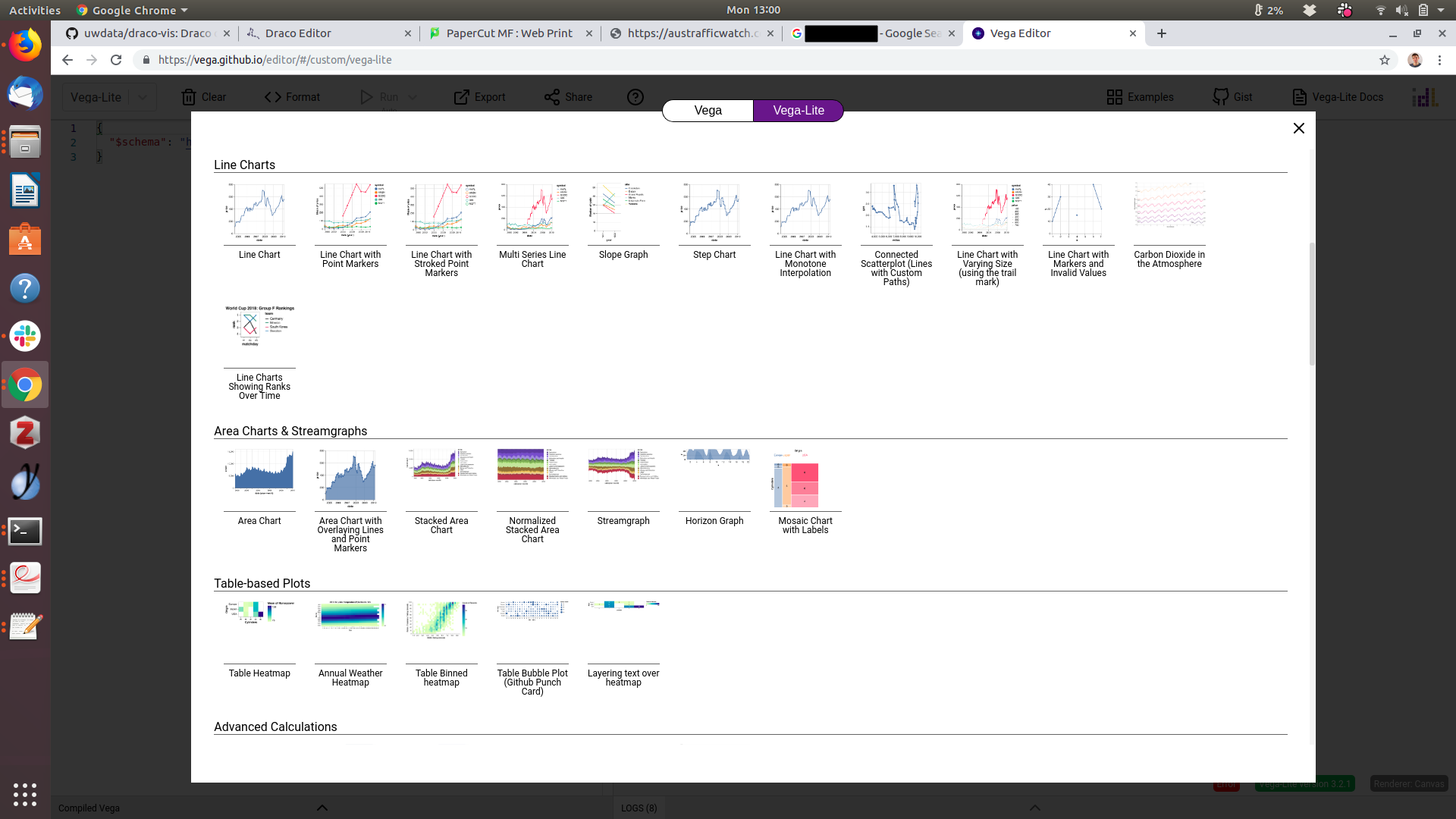The height and width of the screenshot is (819, 1456).
Task: Expand the Compiled Vega panel chevron
Action: (x=322, y=808)
